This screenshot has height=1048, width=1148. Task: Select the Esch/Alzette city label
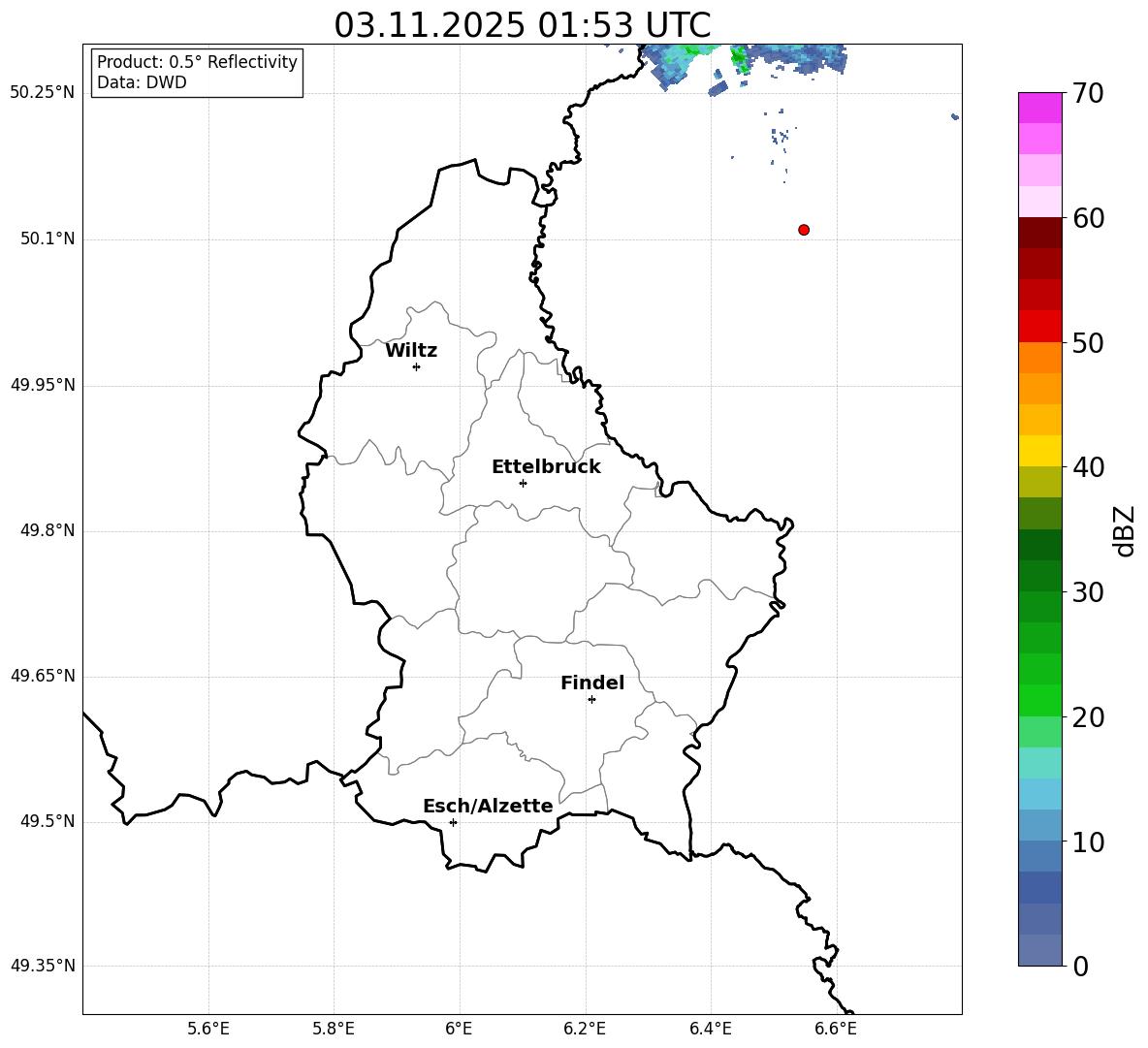(x=488, y=806)
